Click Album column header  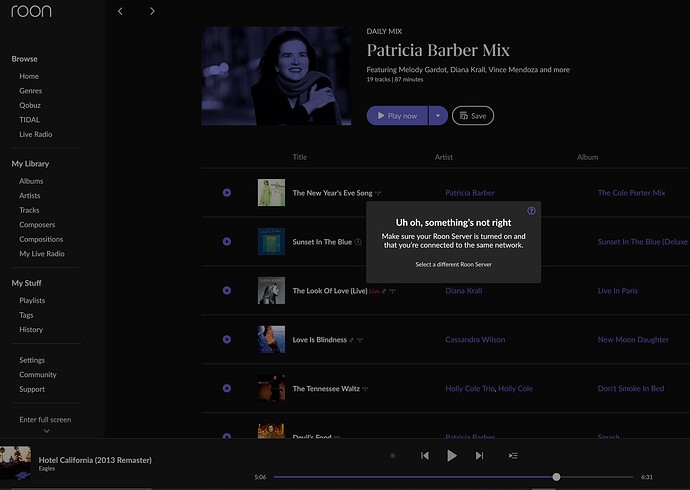(587, 157)
